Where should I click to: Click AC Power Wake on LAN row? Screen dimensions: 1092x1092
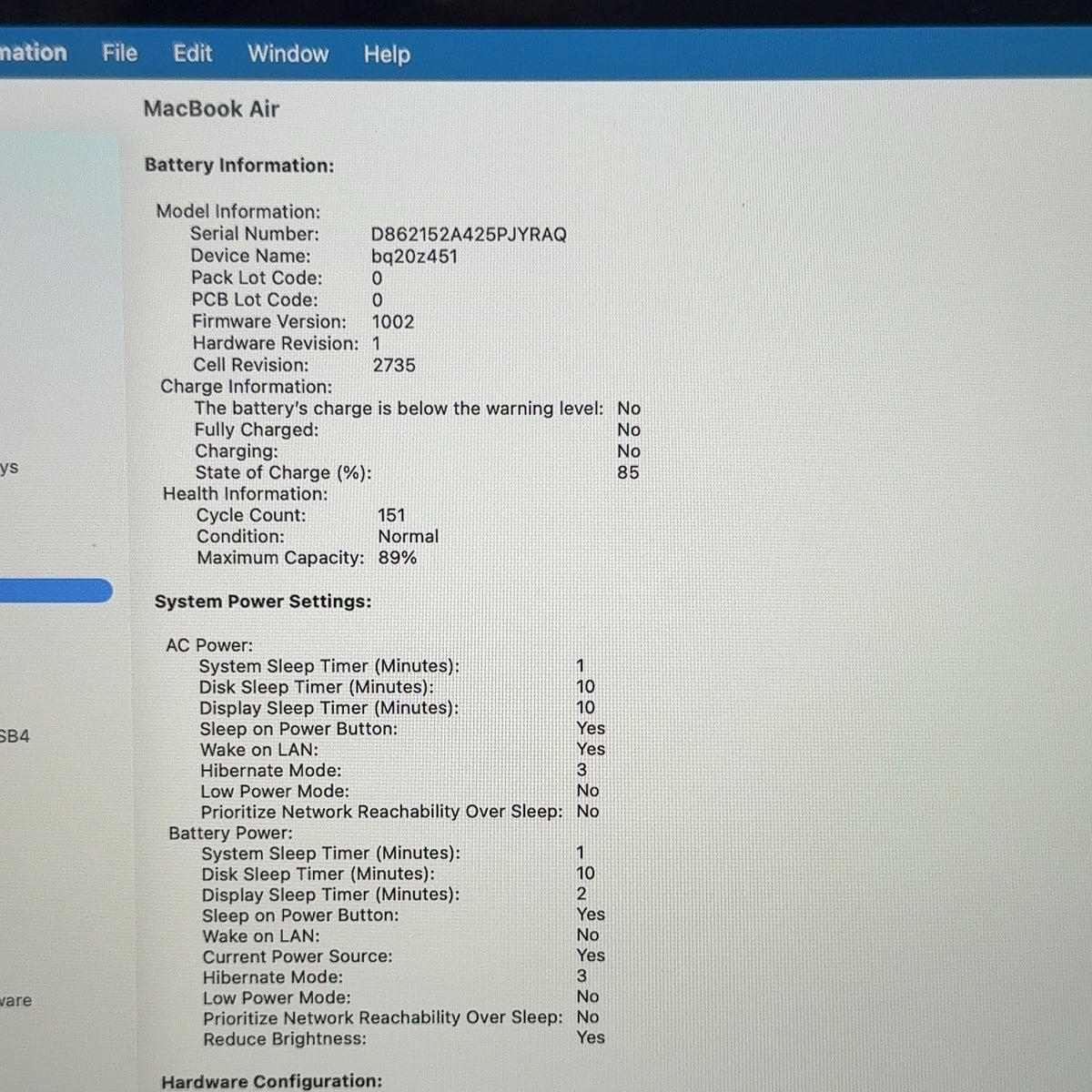[403, 750]
